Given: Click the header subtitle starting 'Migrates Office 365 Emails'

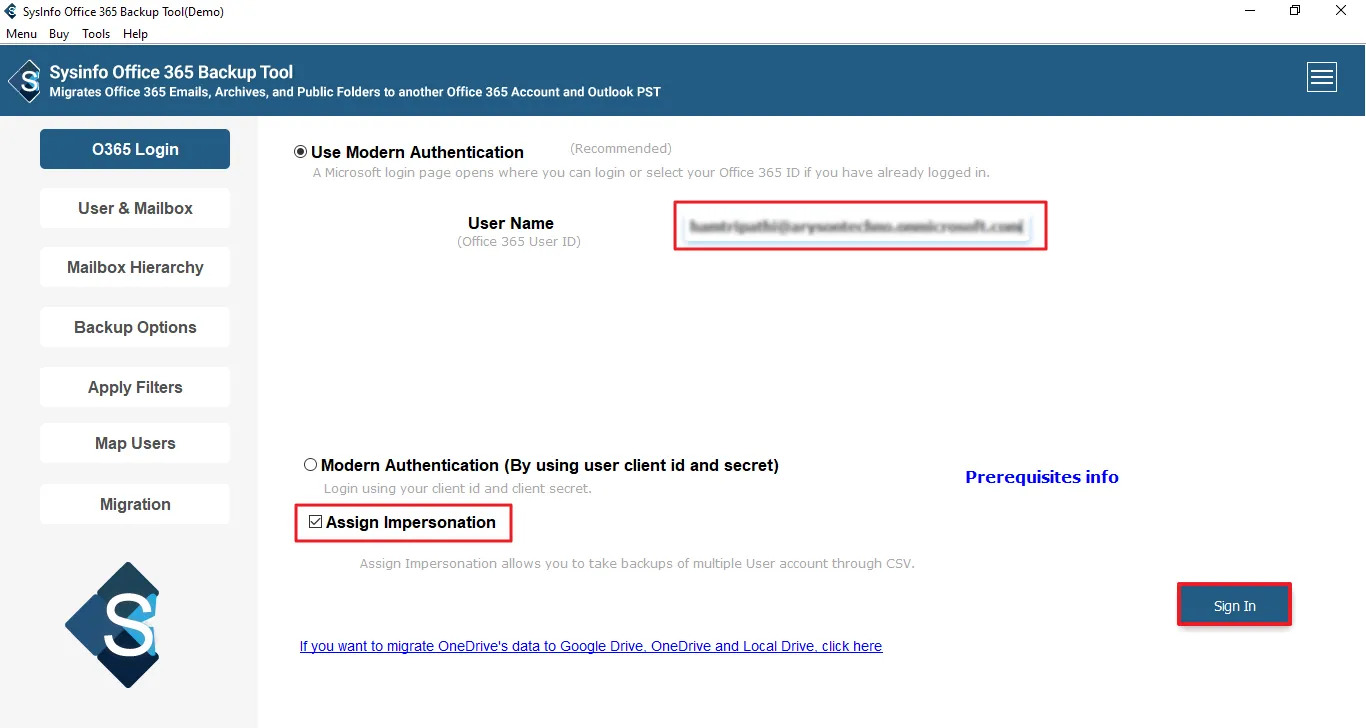Looking at the screenshot, I should 355,92.
